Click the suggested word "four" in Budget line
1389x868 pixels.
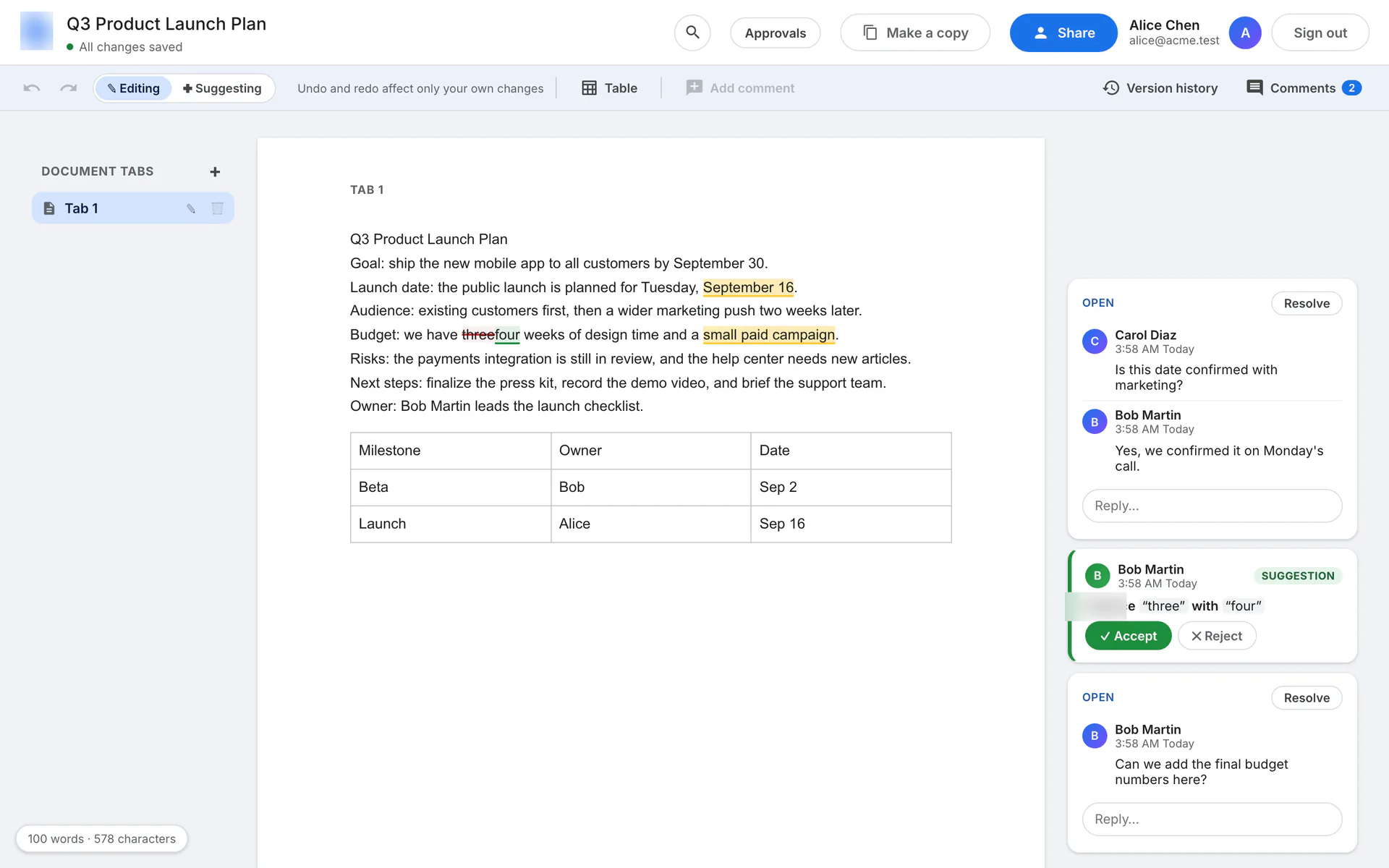tap(507, 335)
